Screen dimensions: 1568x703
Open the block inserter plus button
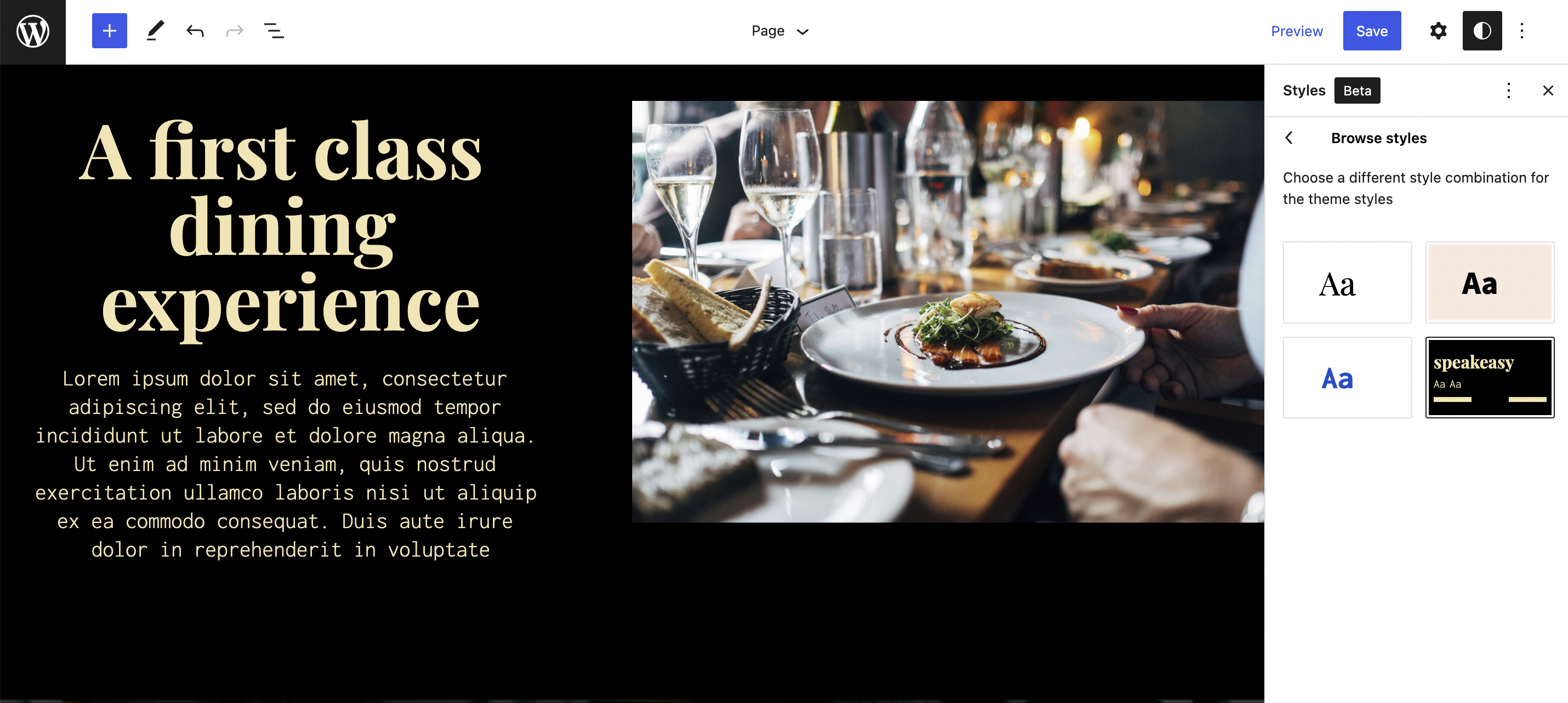(110, 31)
